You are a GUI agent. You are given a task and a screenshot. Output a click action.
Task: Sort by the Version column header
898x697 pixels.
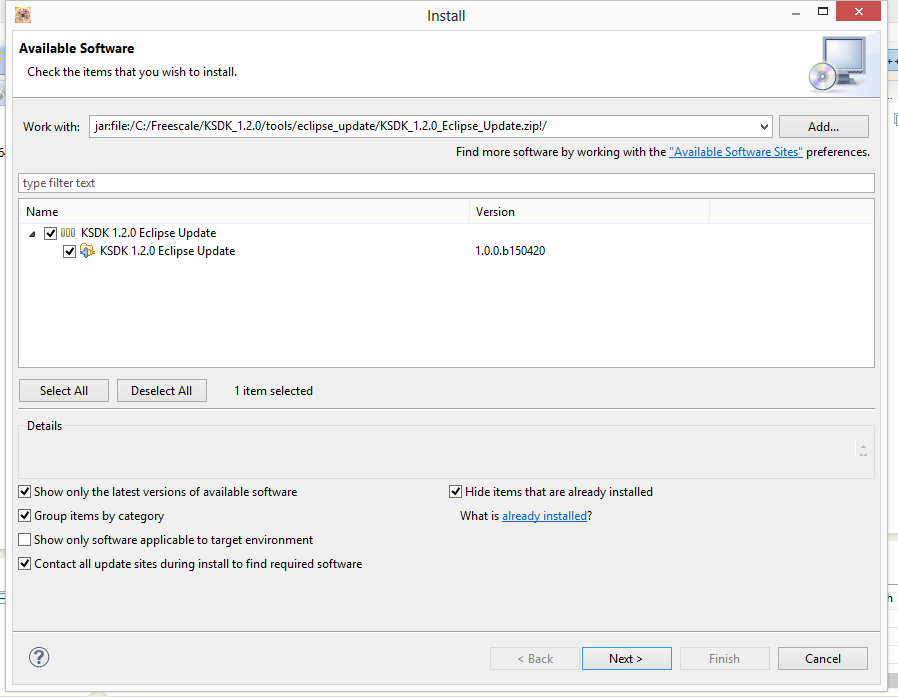click(x=588, y=212)
